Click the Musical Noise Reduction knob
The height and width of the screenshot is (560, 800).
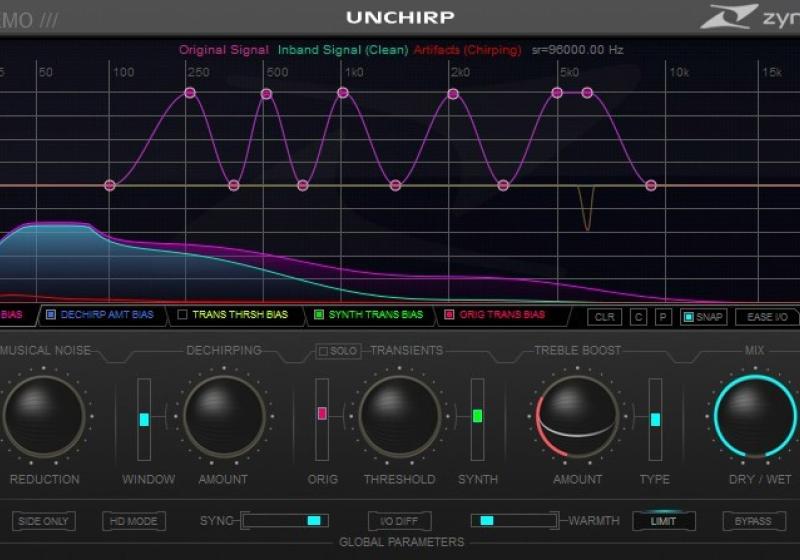(44, 416)
